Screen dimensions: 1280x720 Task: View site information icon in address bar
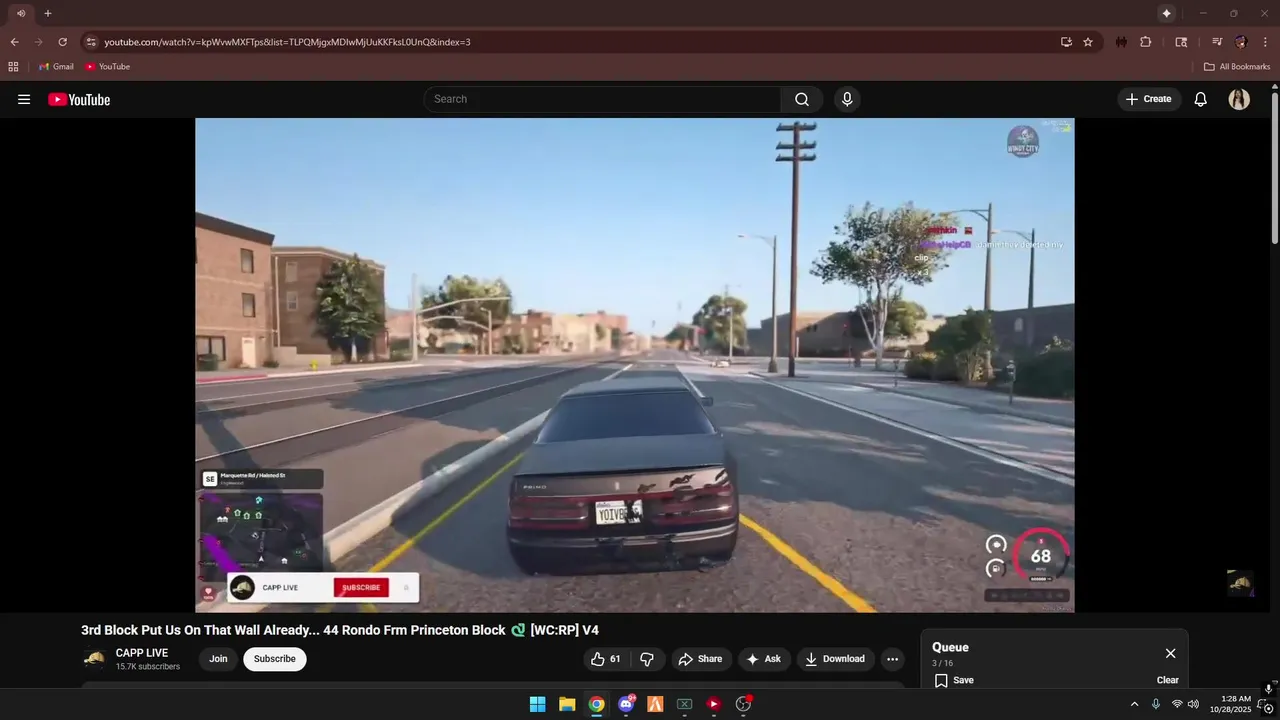(x=91, y=42)
